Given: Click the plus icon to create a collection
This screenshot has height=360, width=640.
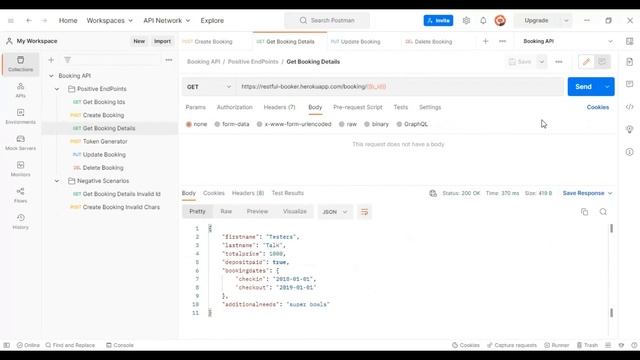Looking at the screenshot, I should [51, 60].
